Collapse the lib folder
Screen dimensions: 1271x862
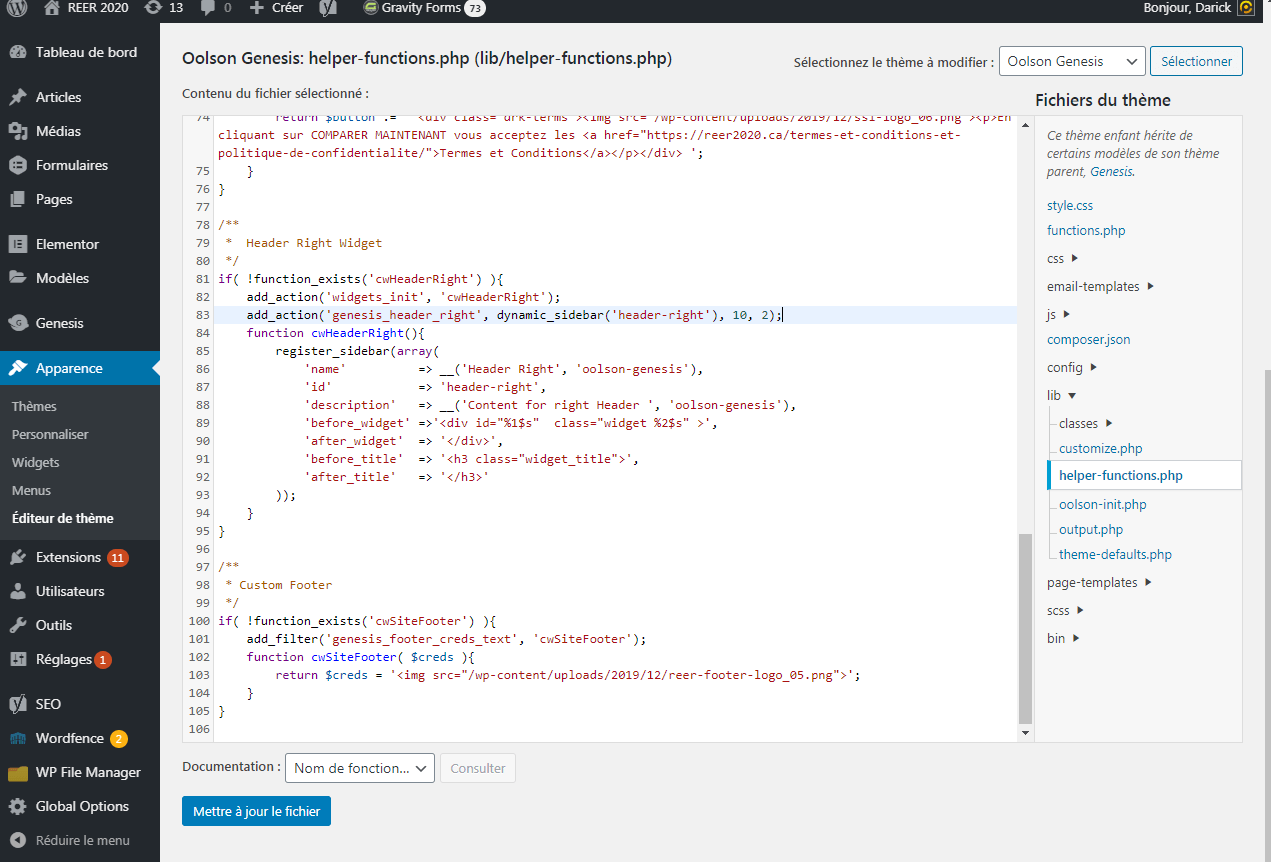(x=1072, y=396)
